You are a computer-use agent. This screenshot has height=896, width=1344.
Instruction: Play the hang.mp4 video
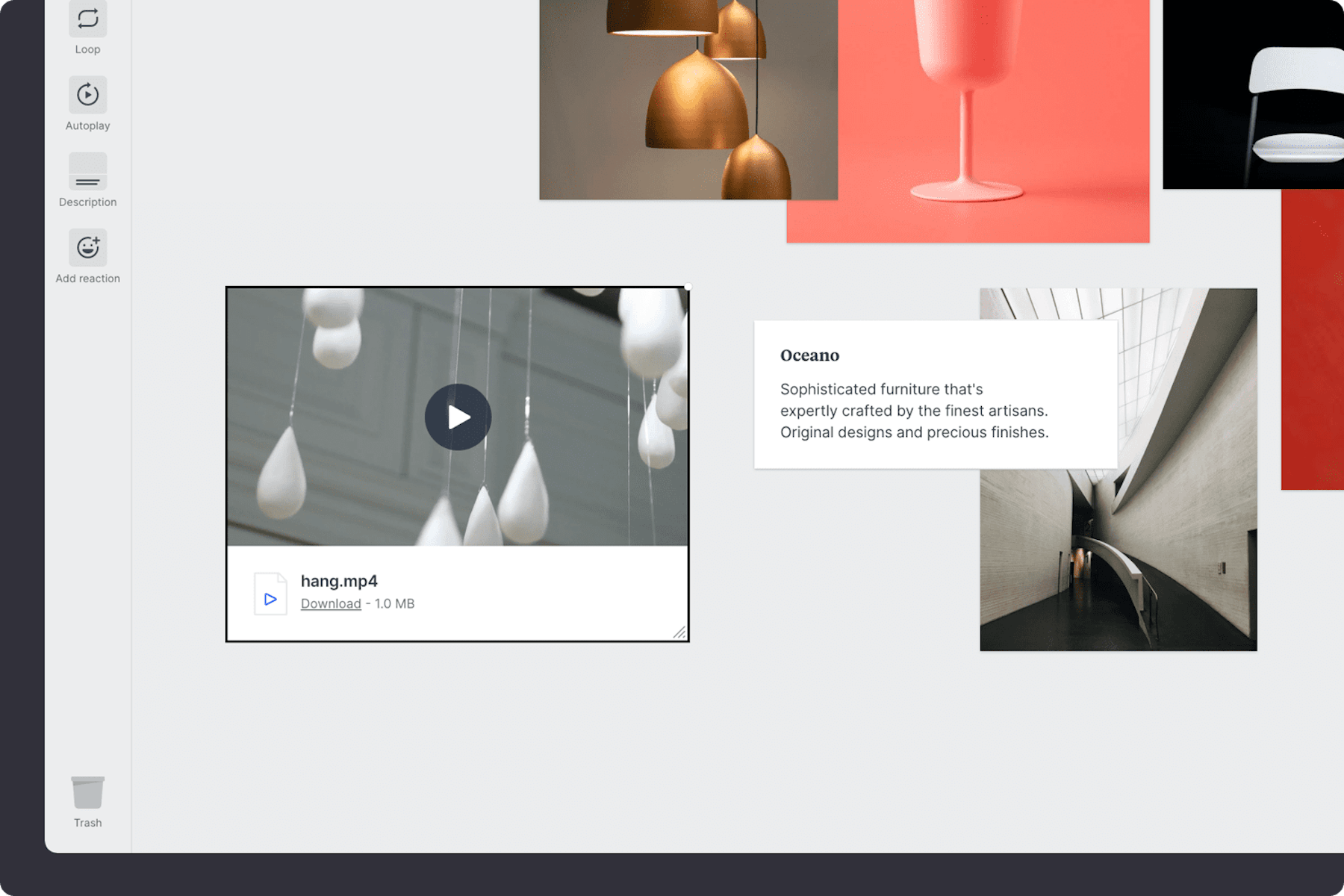pyautogui.click(x=458, y=417)
